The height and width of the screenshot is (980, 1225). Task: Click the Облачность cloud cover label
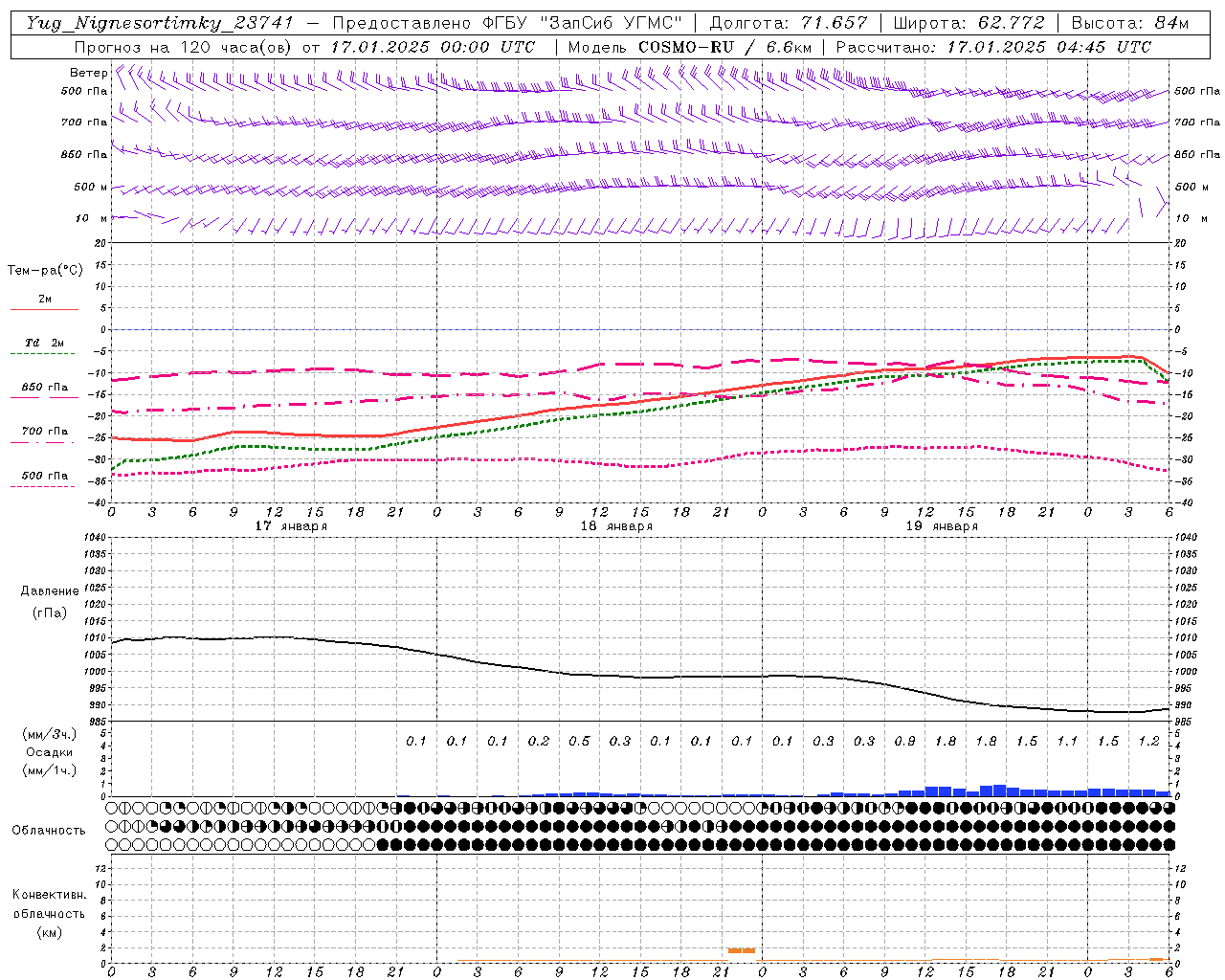49,830
